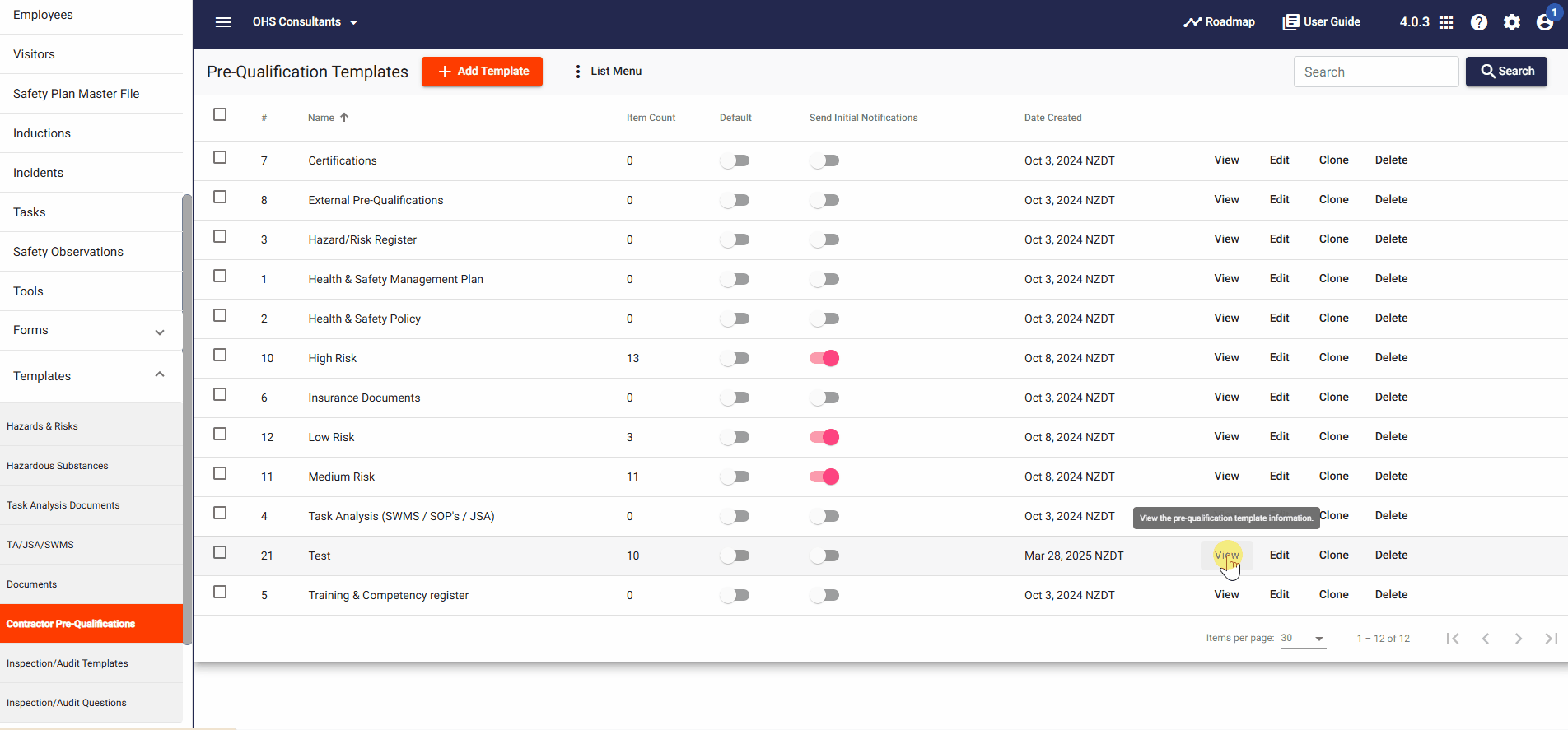Open Safety Plan Master File
1568x730 pixels.
tap(76, 94)
